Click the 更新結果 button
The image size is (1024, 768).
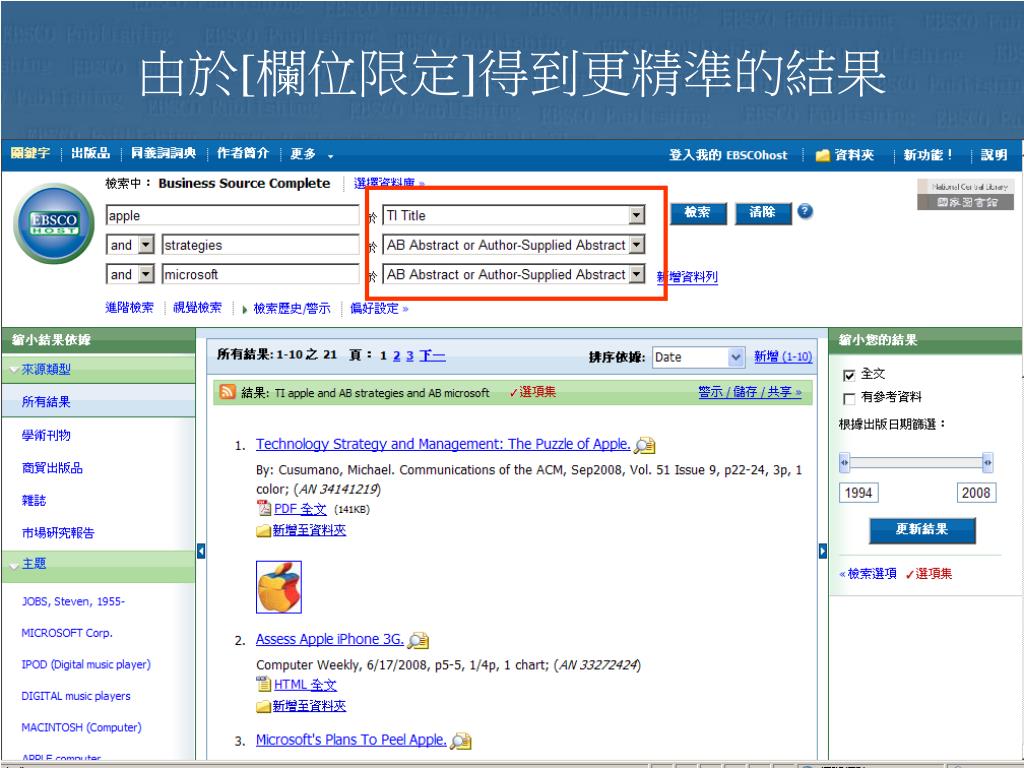922,530
